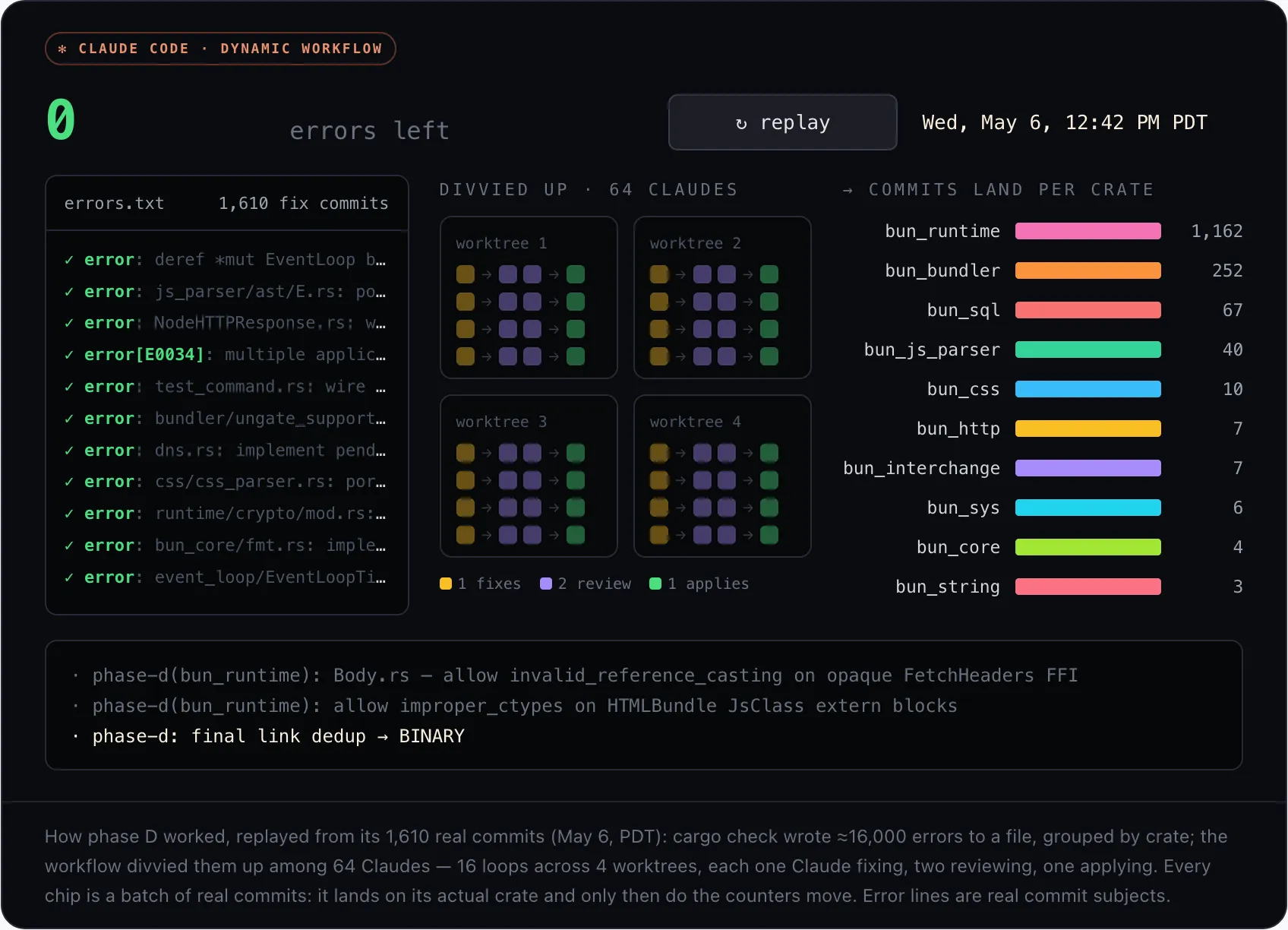Image resolution: width=1288 pixels, height=930 pixels.
Task: Click the large 0 errors counter
Action: [x=61, y=120]
